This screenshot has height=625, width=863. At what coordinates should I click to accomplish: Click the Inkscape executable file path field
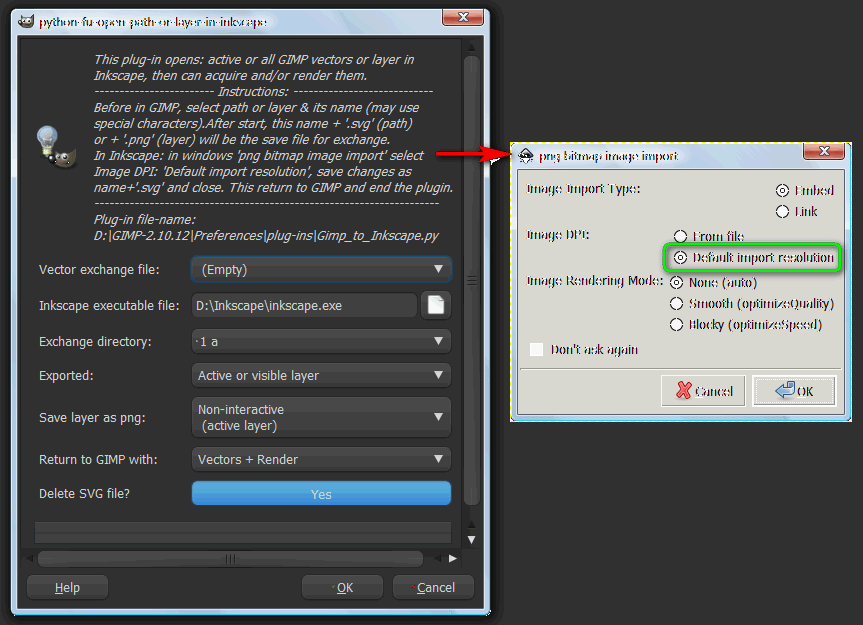point(304,305)
